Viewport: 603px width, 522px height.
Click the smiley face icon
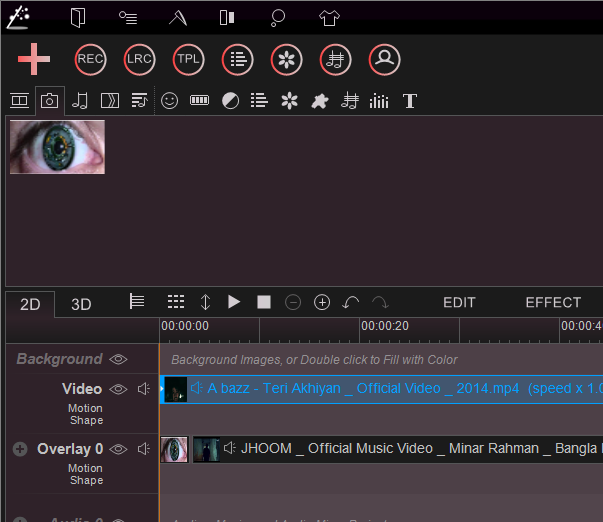pyautogui.click(x=170, y=101)
